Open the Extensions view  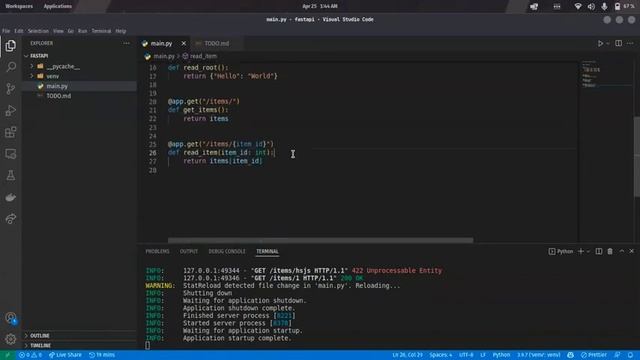click(x=11, y=132)
